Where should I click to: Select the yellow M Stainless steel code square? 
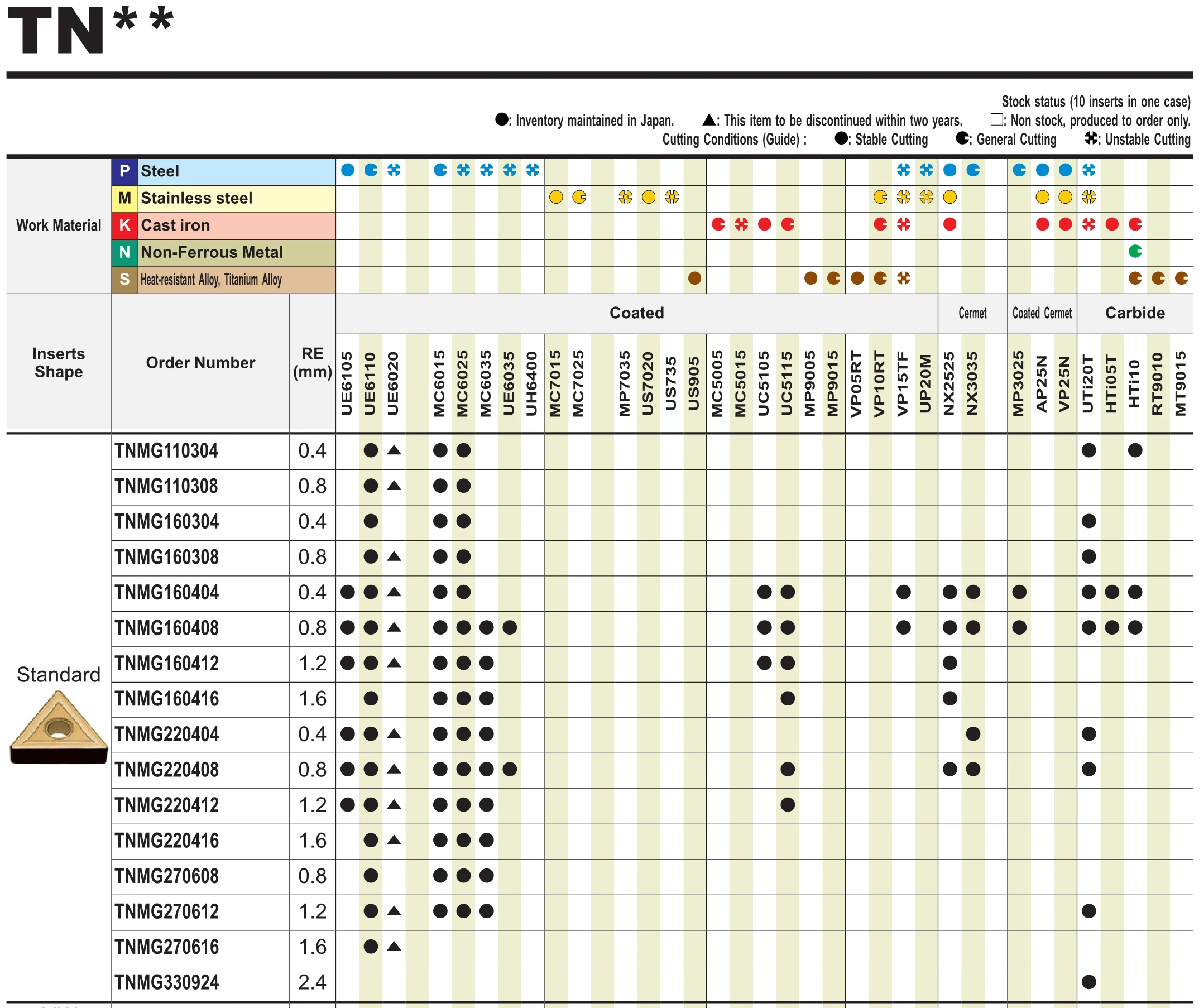124,198
